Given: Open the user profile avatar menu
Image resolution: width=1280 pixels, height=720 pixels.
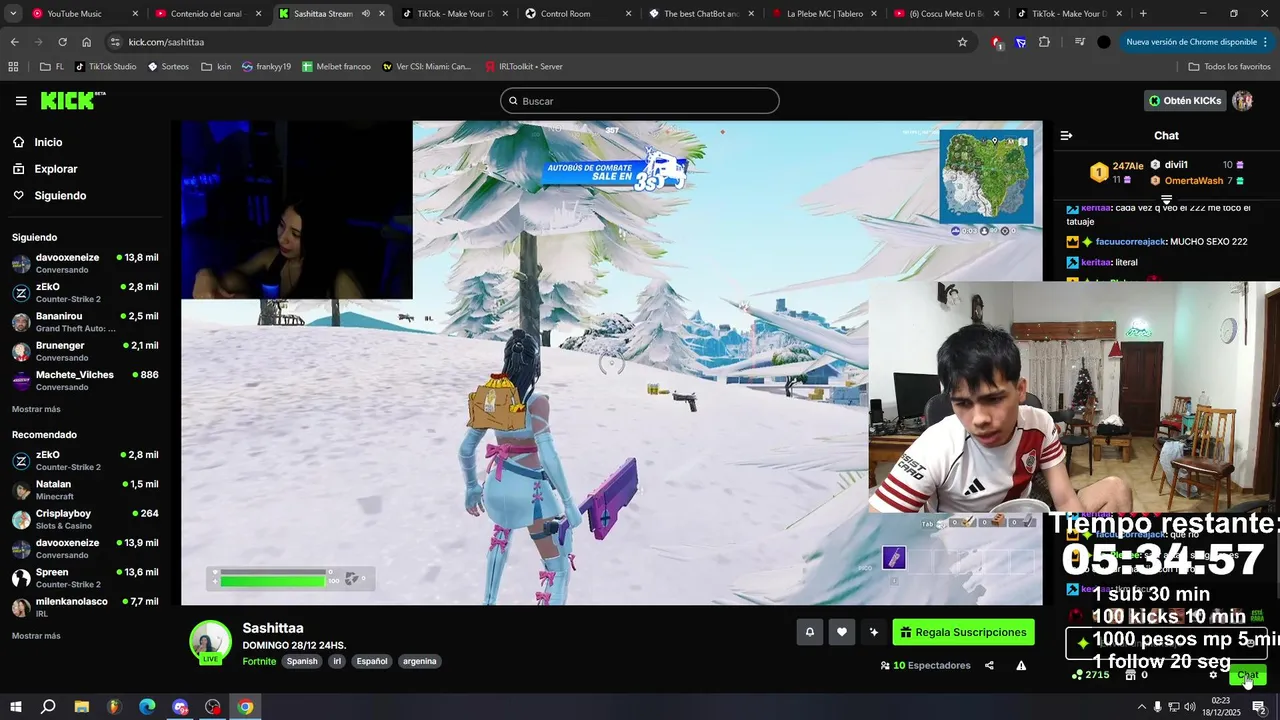Looking at the screenshot, I should tap(1243, 101).
